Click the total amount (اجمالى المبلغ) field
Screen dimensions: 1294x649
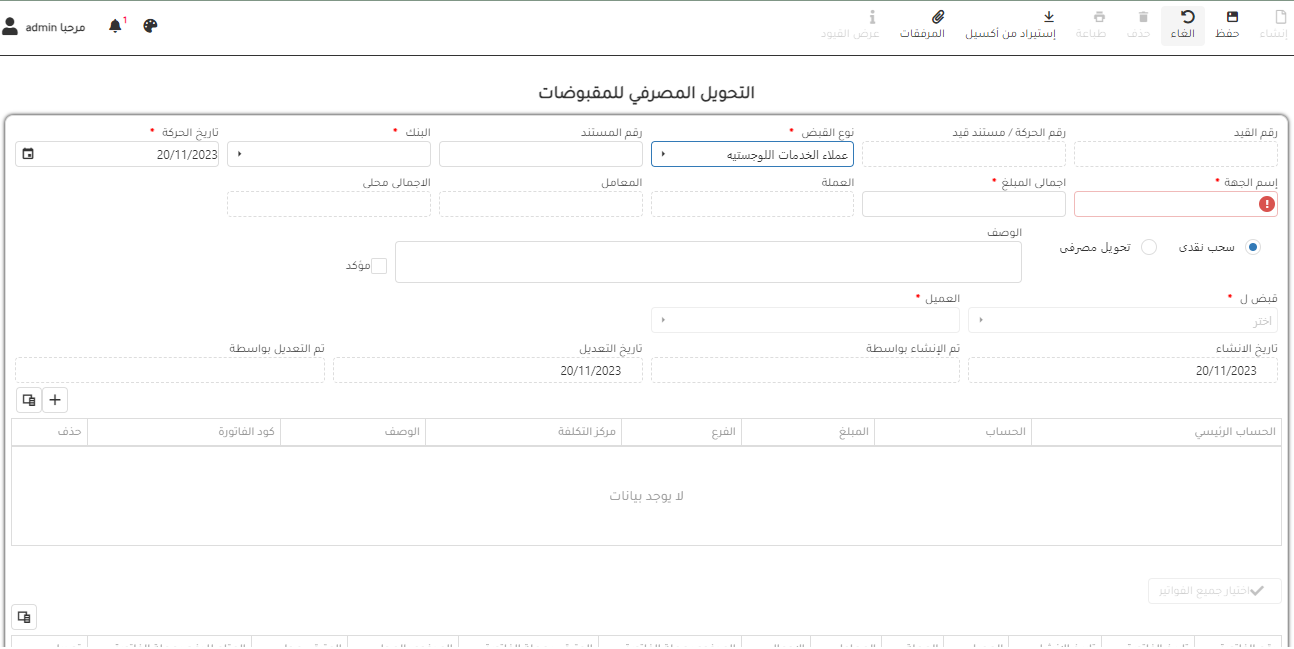[963, 204]
